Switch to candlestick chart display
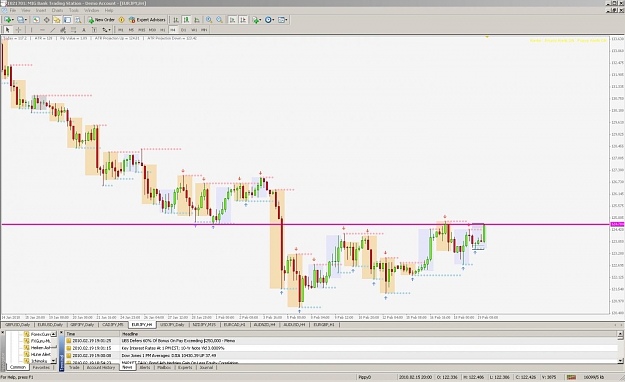 (x=186, y=20)
